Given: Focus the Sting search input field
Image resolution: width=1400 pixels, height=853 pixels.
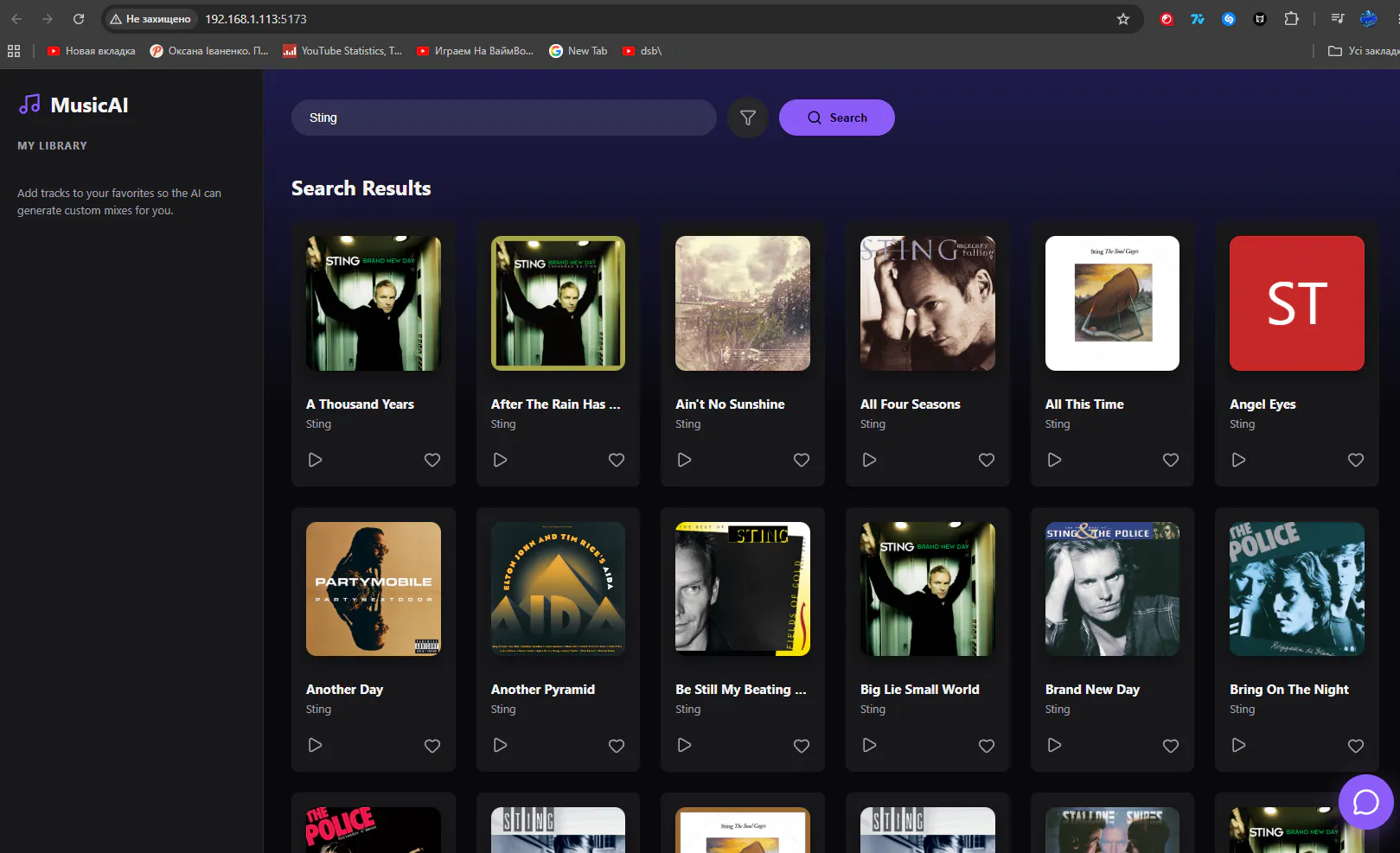Looking at the screenshot, I should tap(504, 118).
